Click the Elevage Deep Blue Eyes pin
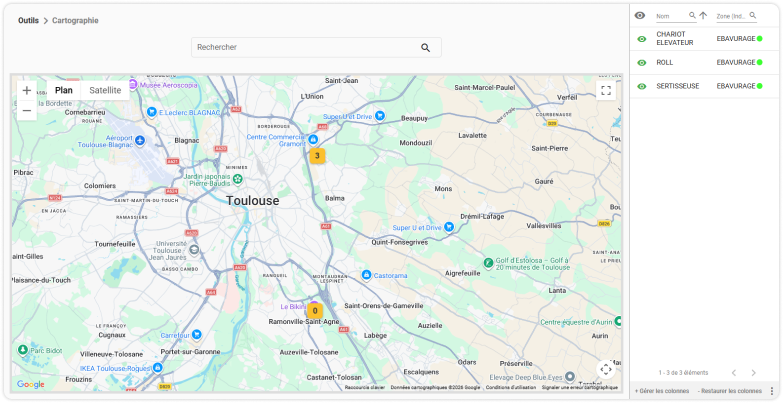Viewport: 783px width, 403px height. [x=570, y=377]
